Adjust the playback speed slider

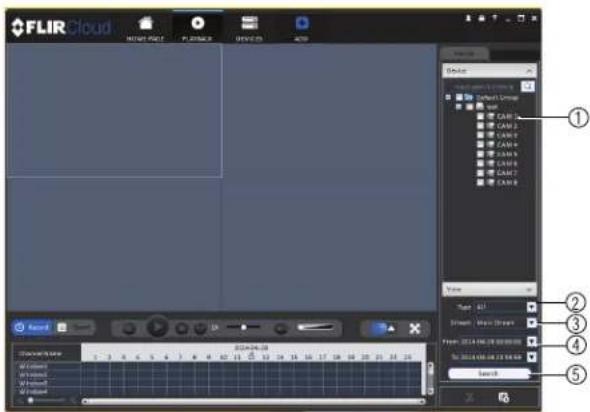point(243,327)
